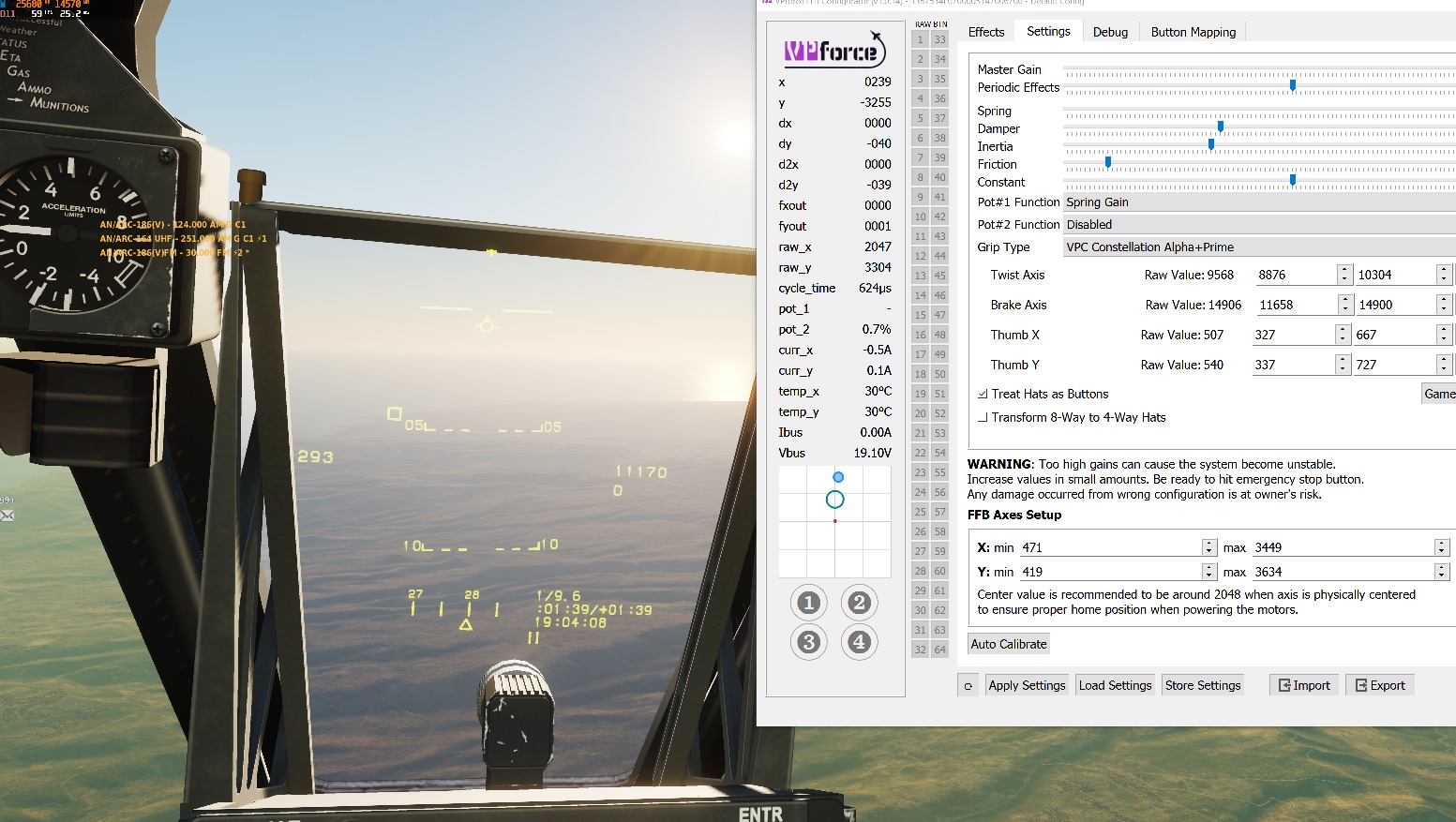Click the Munitions entry in the game window
The image size is (1456, 822).
(x=59, y=104)
